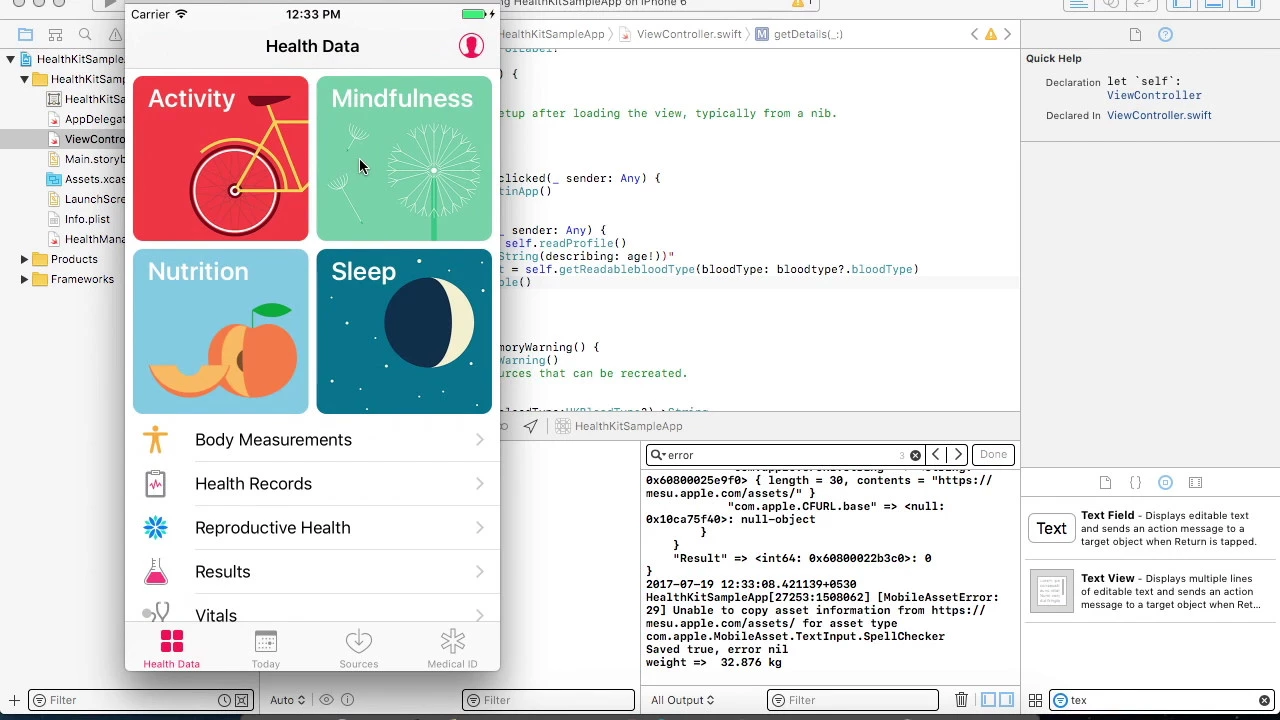Select ViewController file in navigator
The width and height of the screenshot is (1280, 720).
[x=86, y=139]
